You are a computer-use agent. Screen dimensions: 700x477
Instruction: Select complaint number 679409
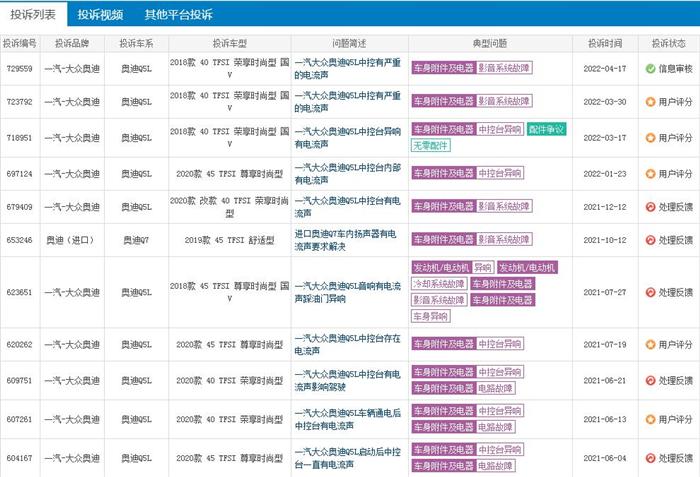click(20, 207)
